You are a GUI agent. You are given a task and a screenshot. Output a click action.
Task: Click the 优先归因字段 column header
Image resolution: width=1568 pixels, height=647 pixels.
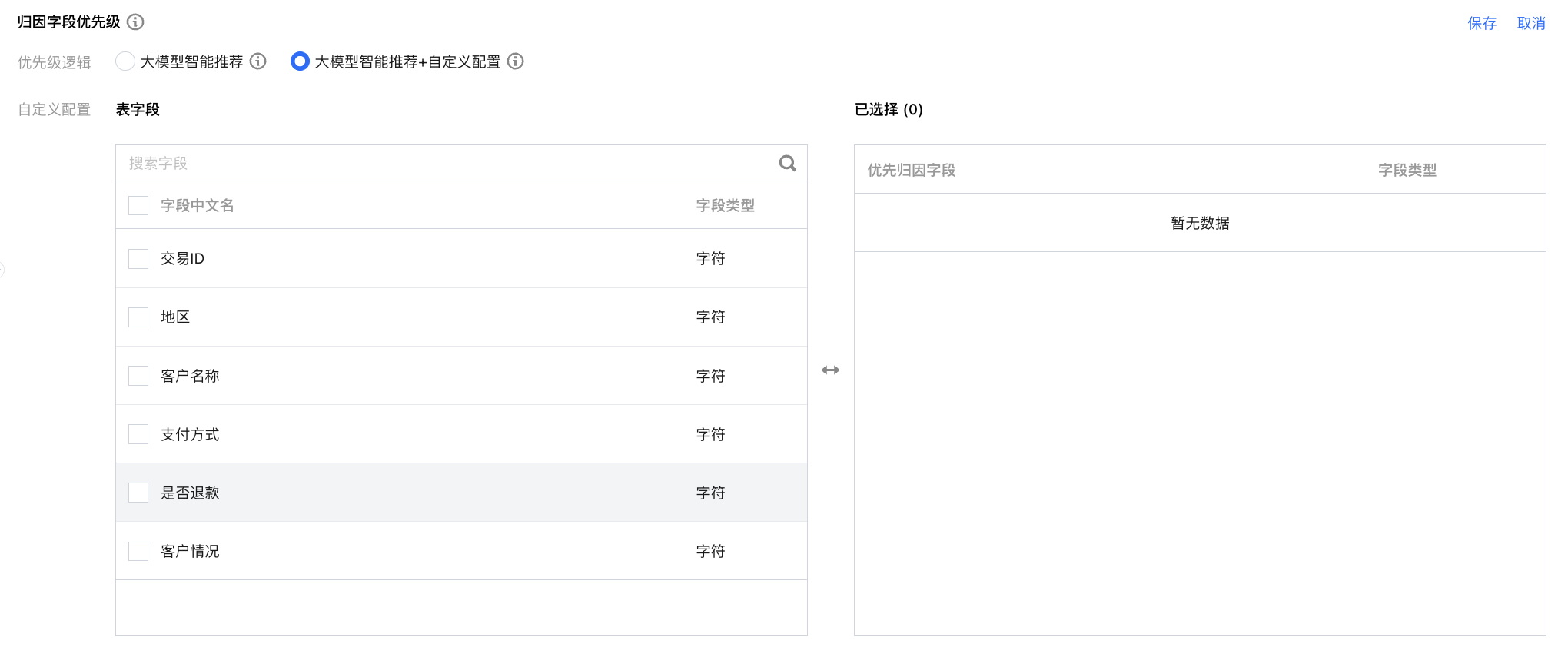coord(911,170)
